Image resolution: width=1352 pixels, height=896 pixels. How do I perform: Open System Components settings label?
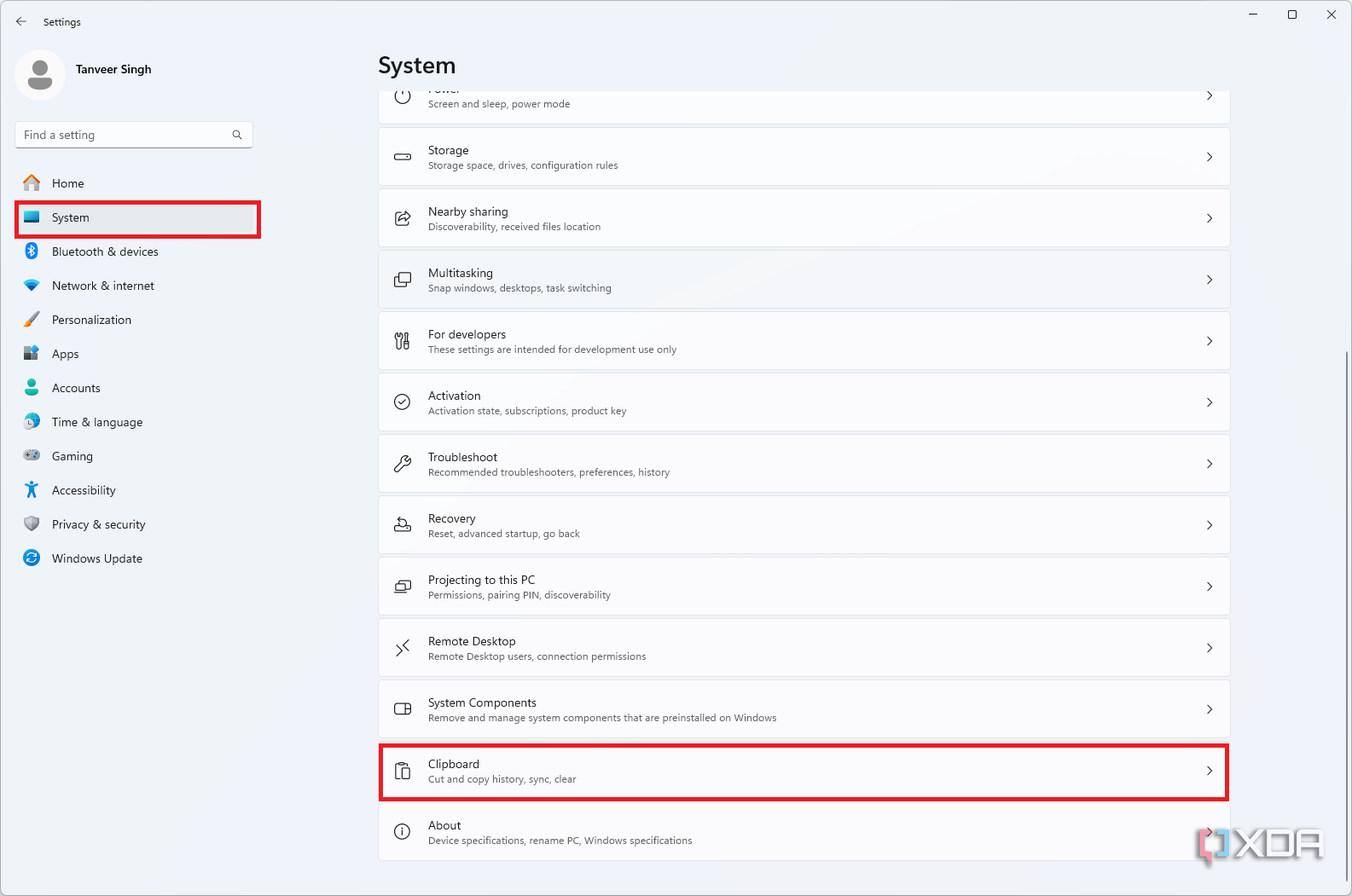[x=482, y=702]
